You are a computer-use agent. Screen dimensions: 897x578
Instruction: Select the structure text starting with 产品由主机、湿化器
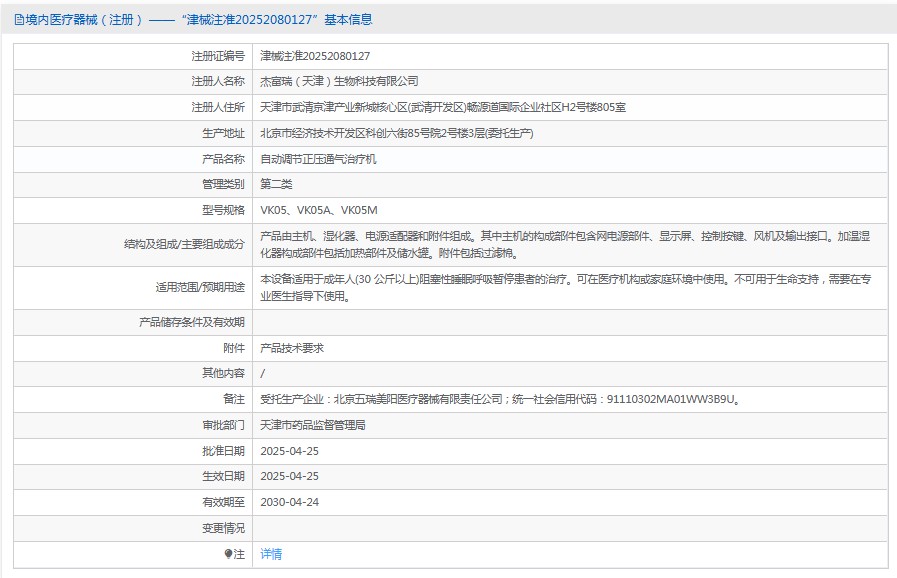click(x=565, y=244)
